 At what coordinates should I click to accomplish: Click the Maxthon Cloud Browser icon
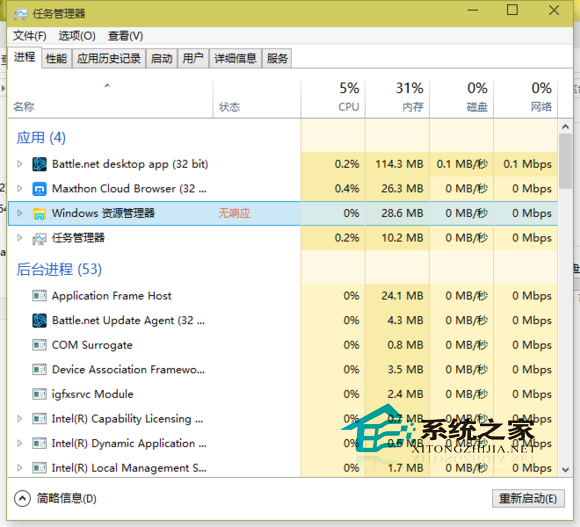pos(40,189)
